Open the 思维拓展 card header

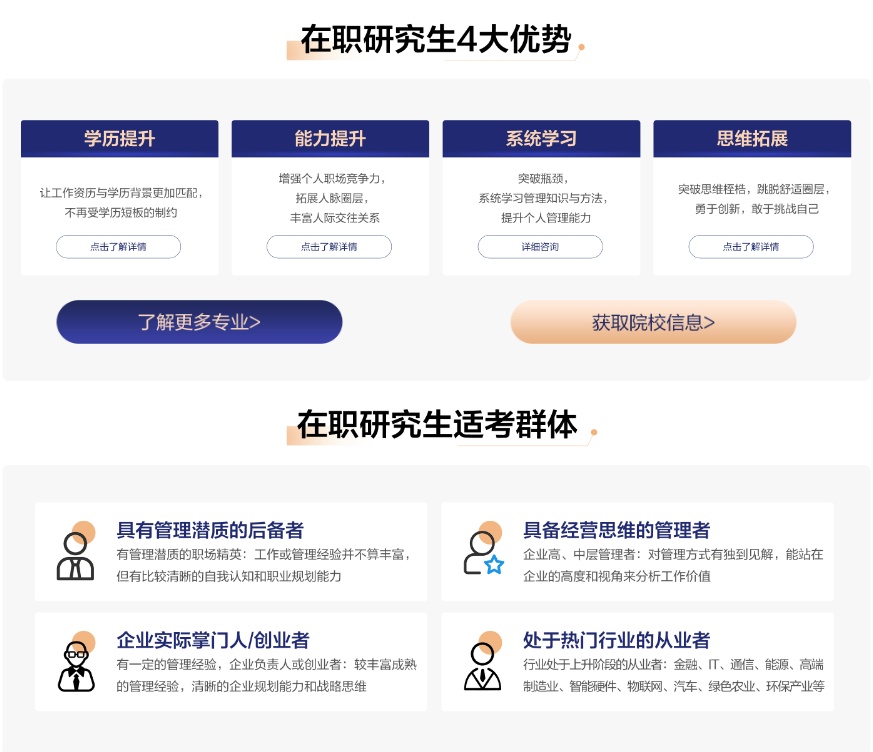tap(752, 139)
